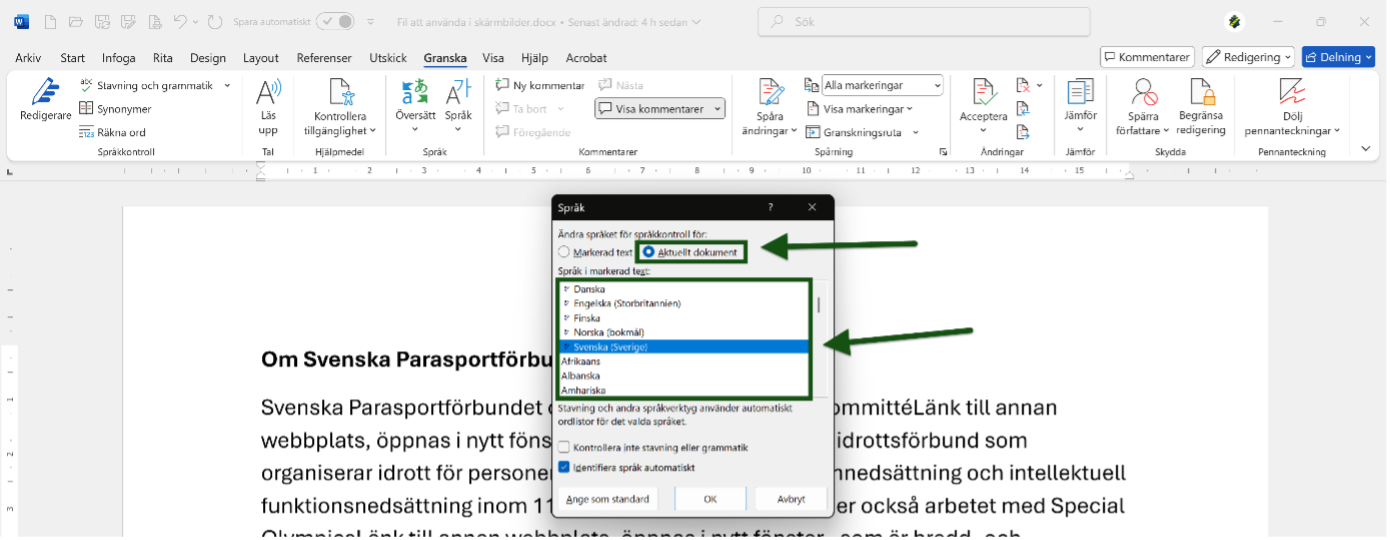This screenshot has width=1390, height=540.
Task: Click the Språk ribbon icon
Action: (458, 93)
